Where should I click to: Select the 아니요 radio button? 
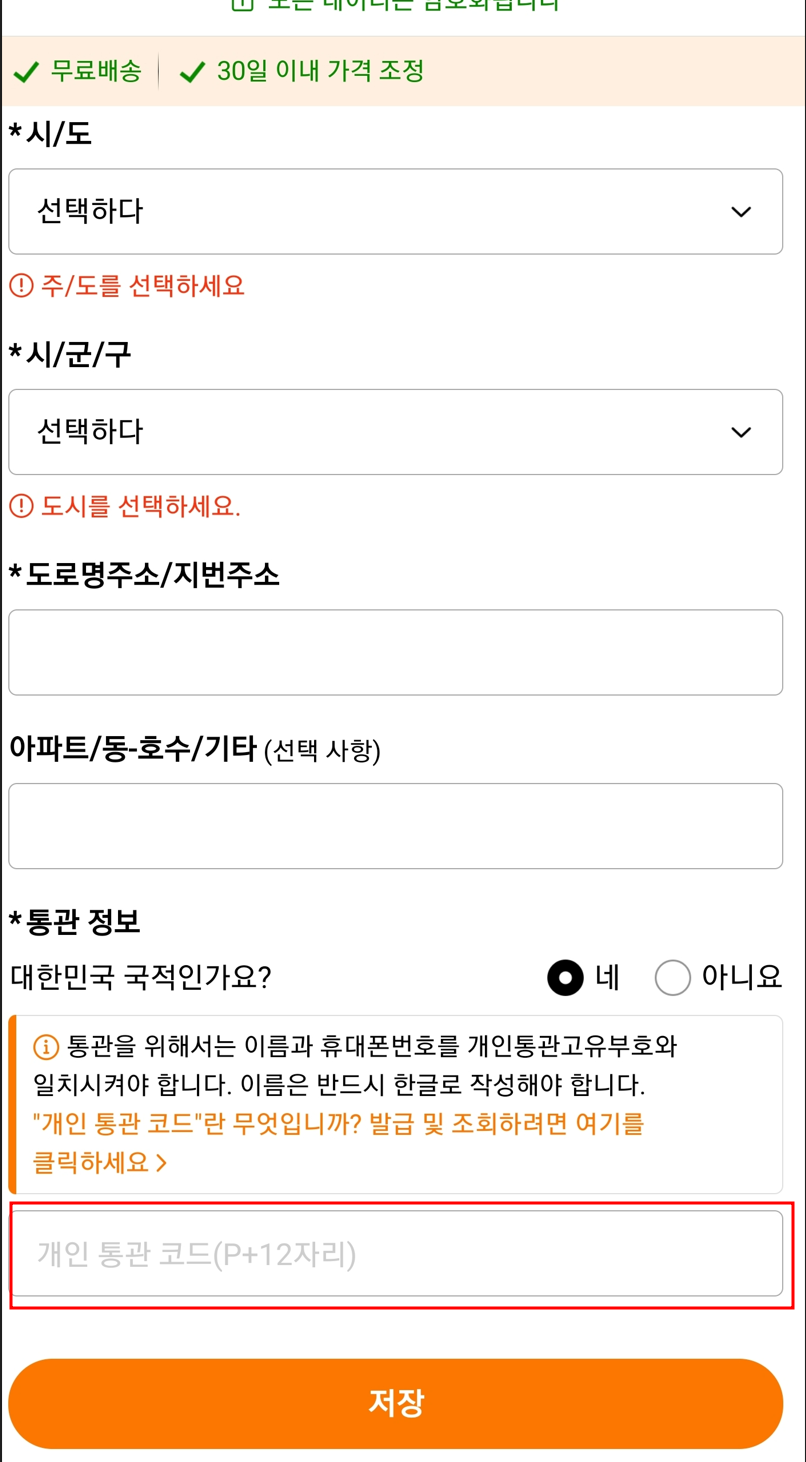(x=672, y=977)
